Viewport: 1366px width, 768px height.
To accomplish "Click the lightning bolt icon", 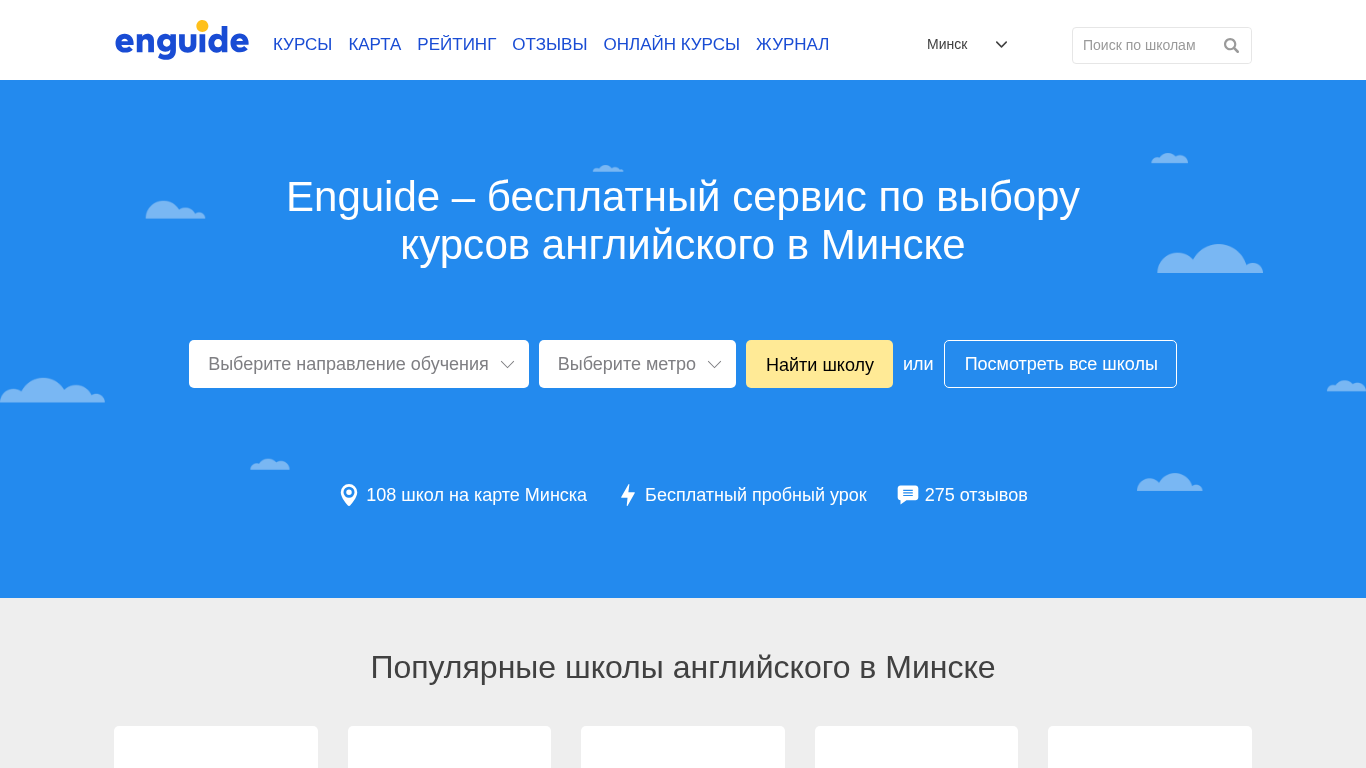I will 628,495.
